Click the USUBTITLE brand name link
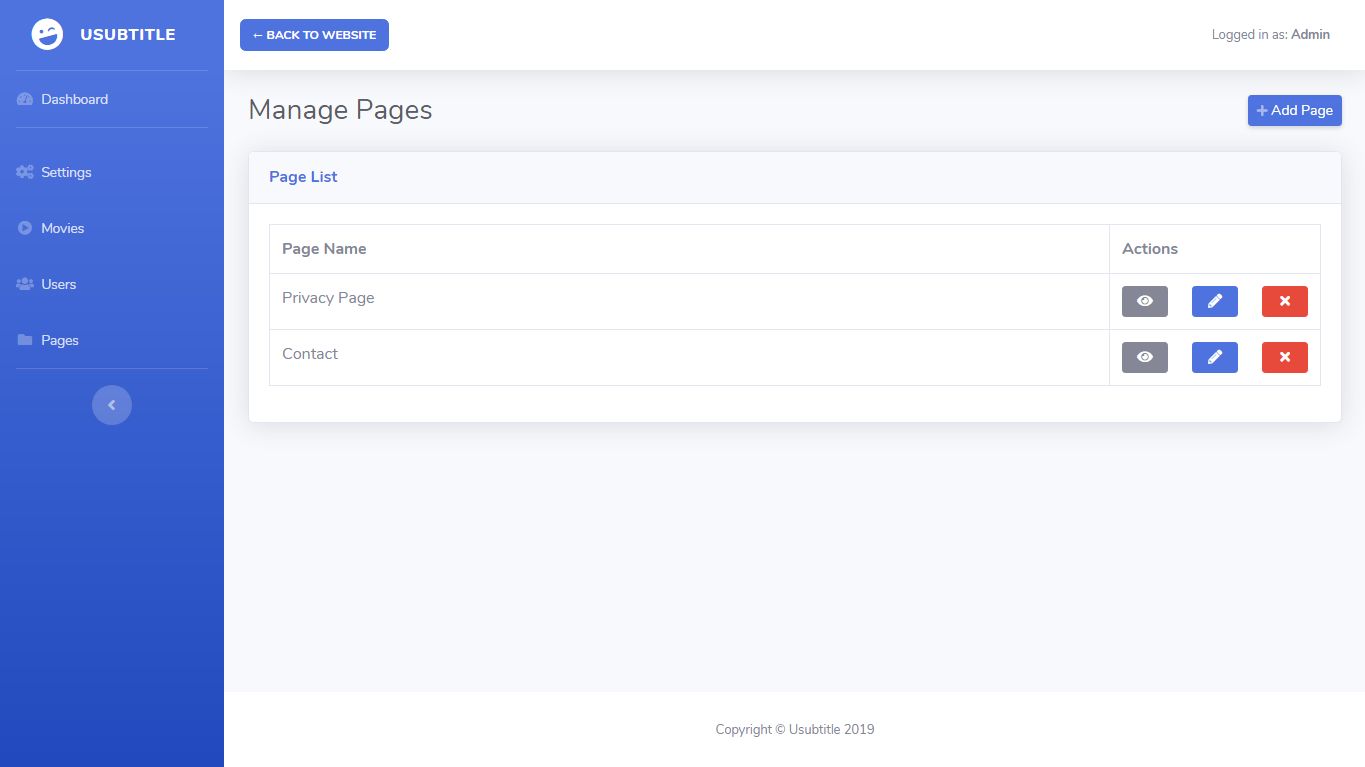 [x=127, y=35]
